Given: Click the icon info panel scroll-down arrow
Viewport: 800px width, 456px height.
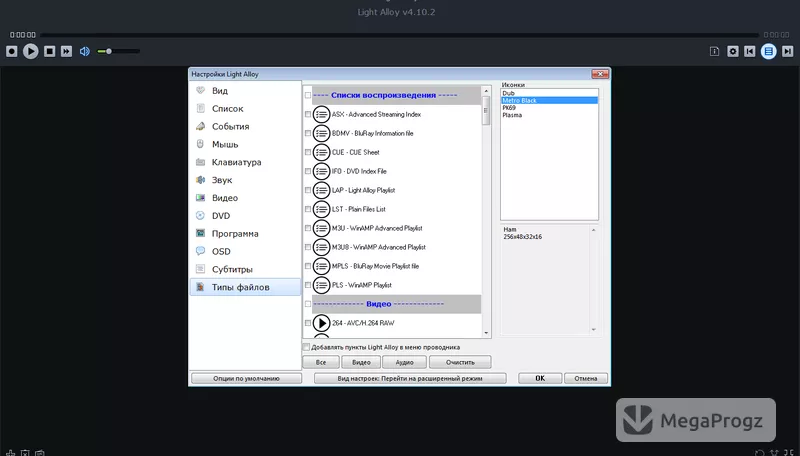Looking at the screenshot, I should (593, 330).
